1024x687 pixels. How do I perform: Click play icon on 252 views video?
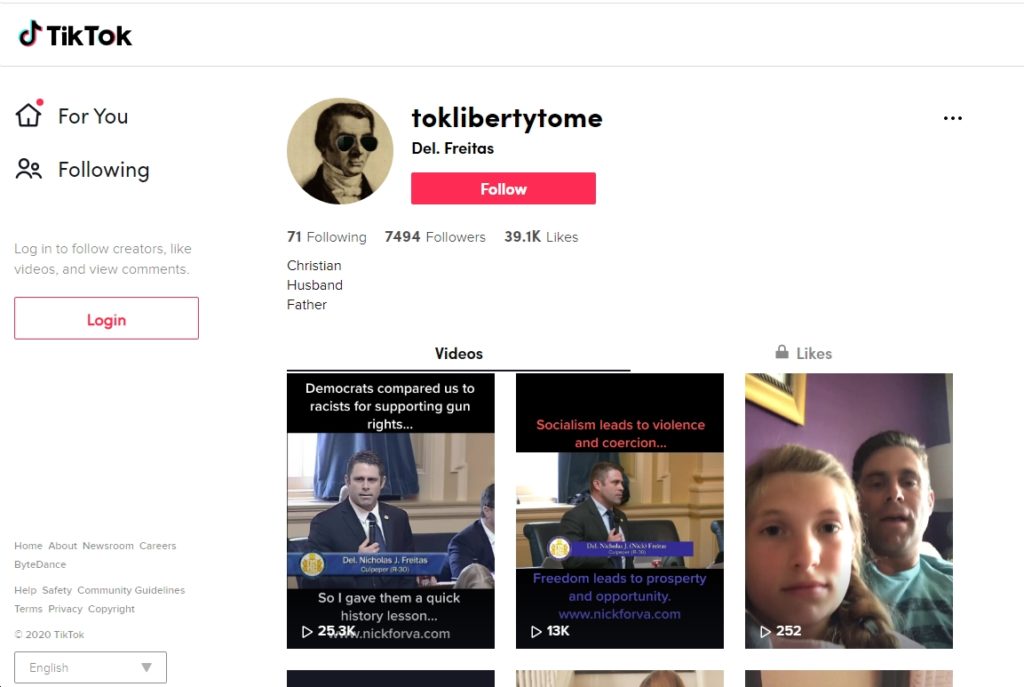pos(765,631)
